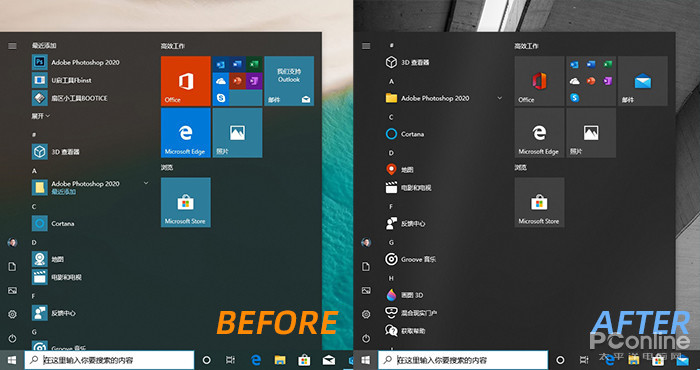700x370 pixels.
Task: Expand Adobe Photoshop 2020 folder chevron in AFTER menu
Action: (500, 98)
